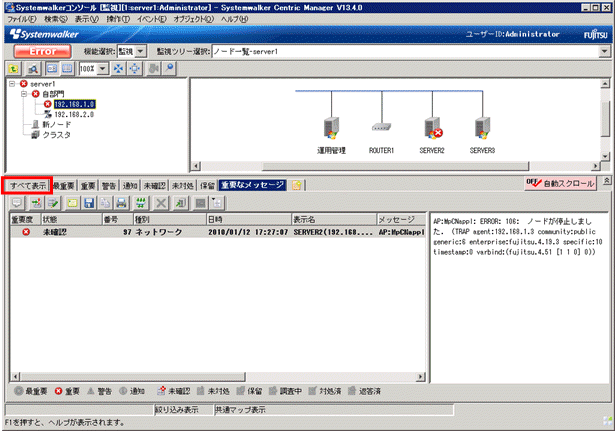This screenshot has height=431, width=615.
Task: Click the node search magnifier icon
Action: point(33,69)
